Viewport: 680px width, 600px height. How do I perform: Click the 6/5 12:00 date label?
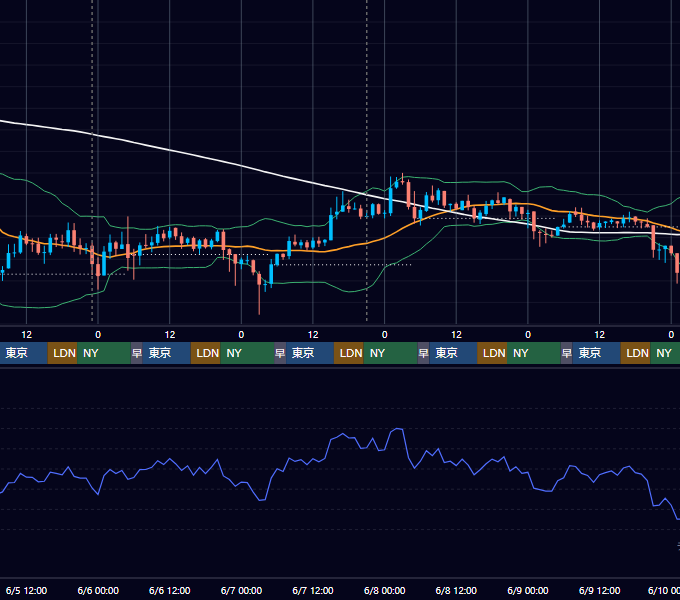pos(26,590)
